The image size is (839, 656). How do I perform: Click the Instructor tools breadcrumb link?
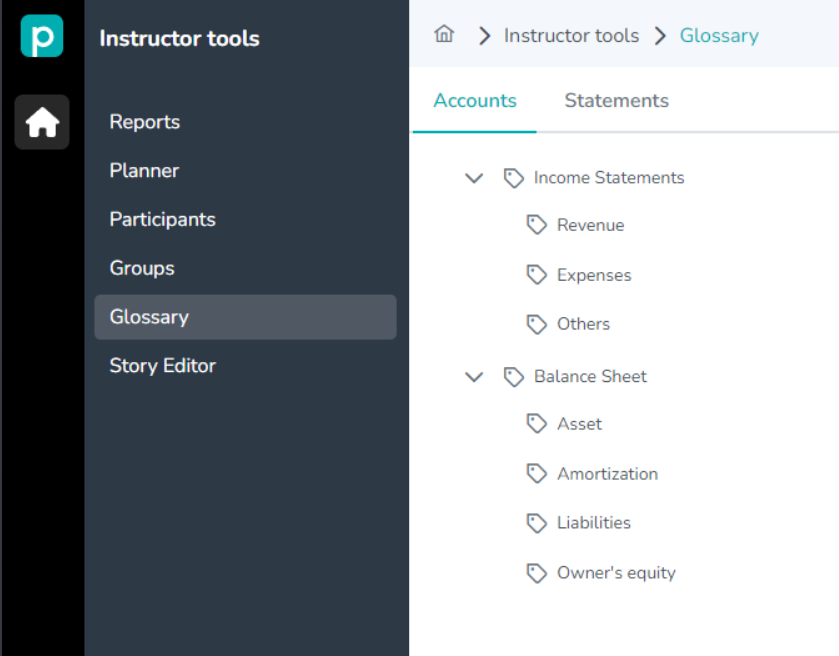click(x=571, y=36)
